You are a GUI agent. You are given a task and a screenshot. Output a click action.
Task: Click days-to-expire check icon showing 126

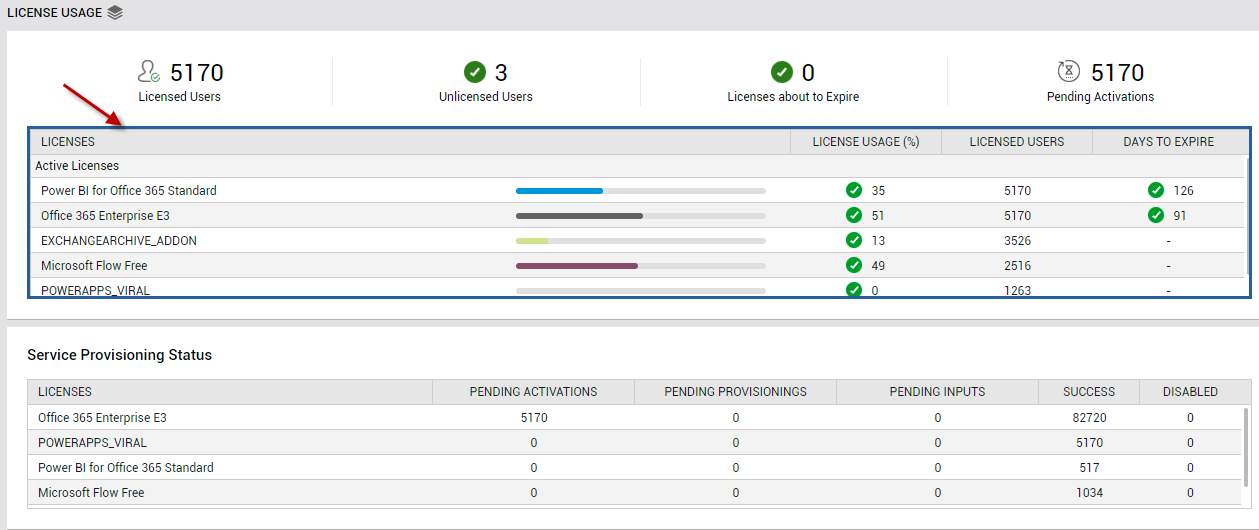(1156, 190)
